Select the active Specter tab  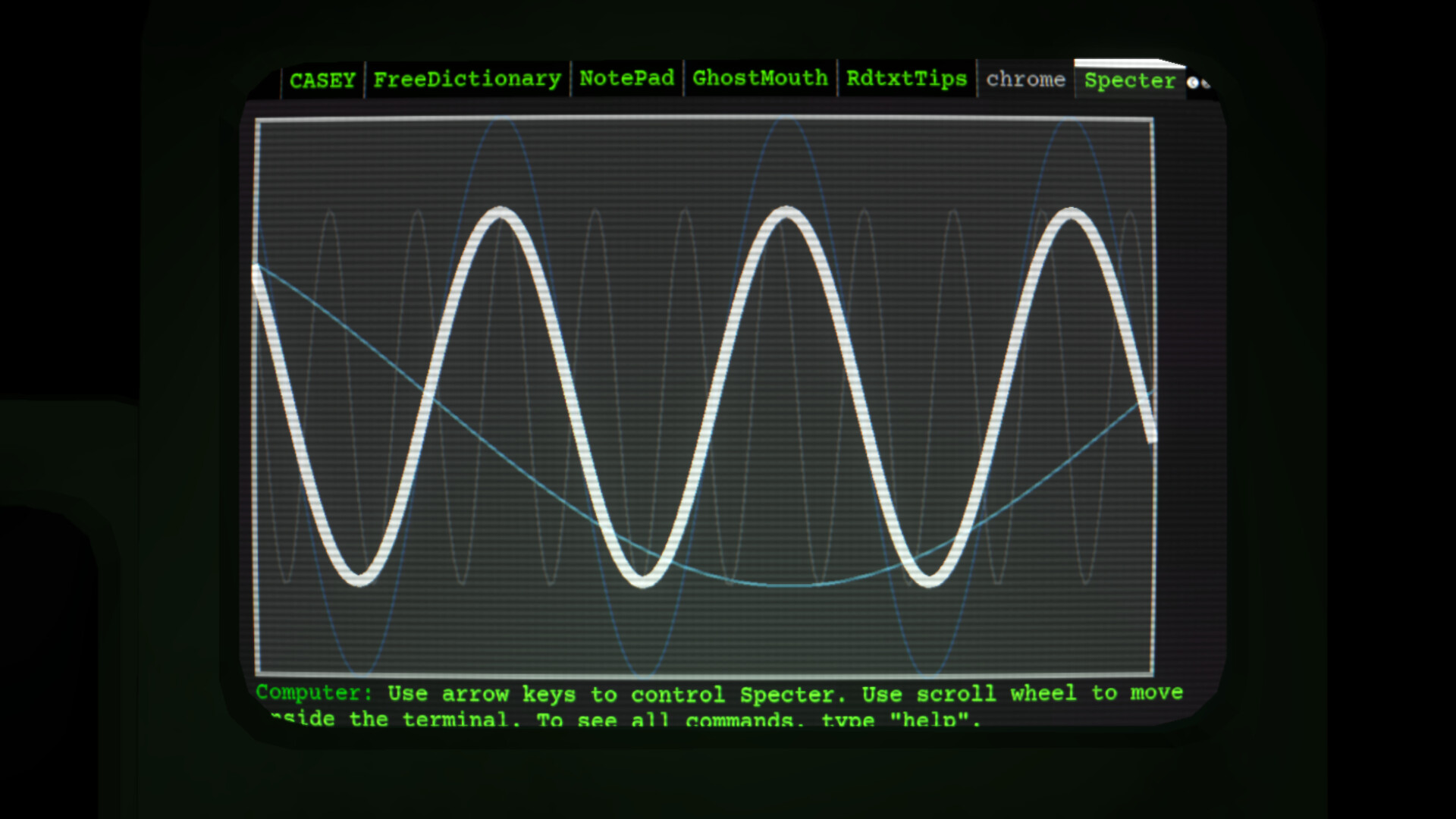pyautogui.click(x=1128, y=81)
